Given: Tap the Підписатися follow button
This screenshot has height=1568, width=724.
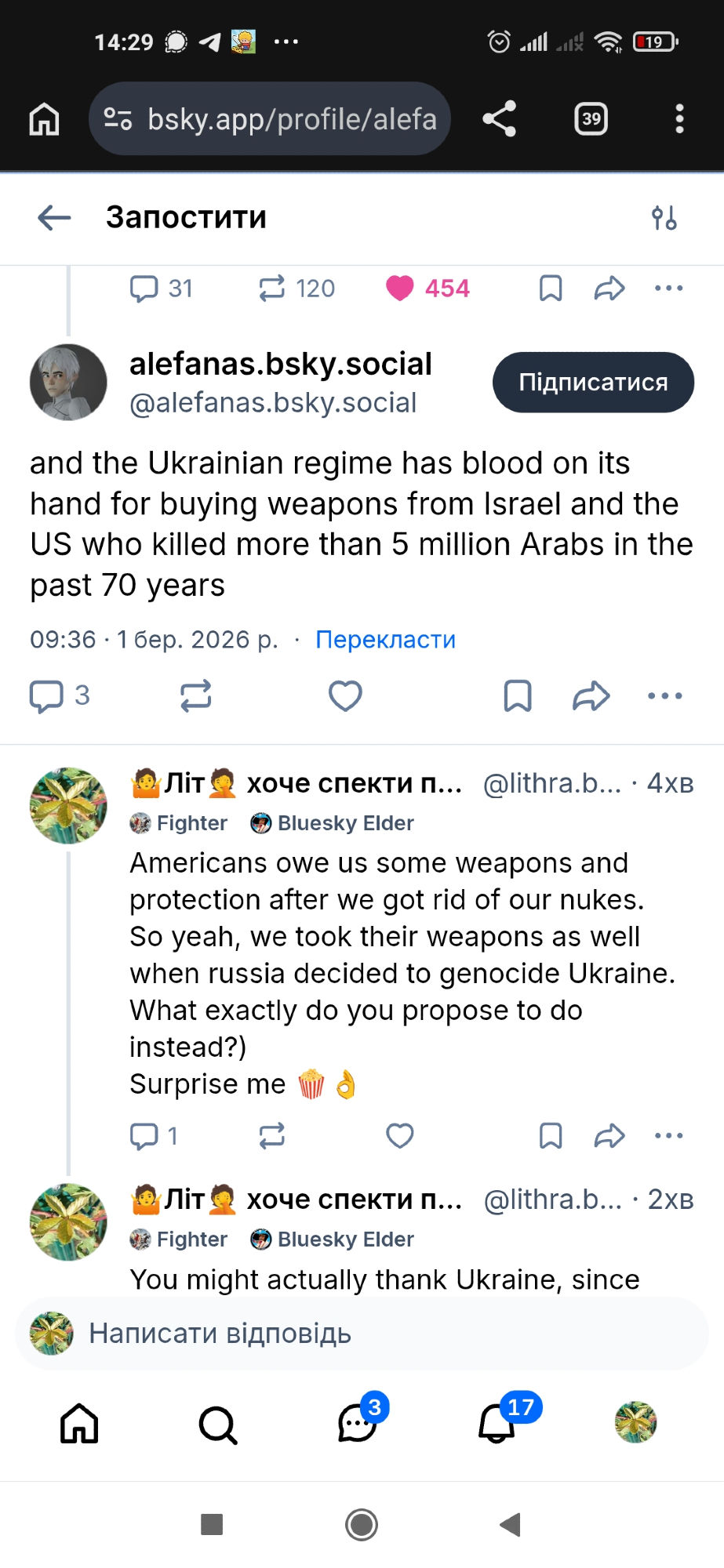Looking at the screenshot, I should click(x=593, y=383).
